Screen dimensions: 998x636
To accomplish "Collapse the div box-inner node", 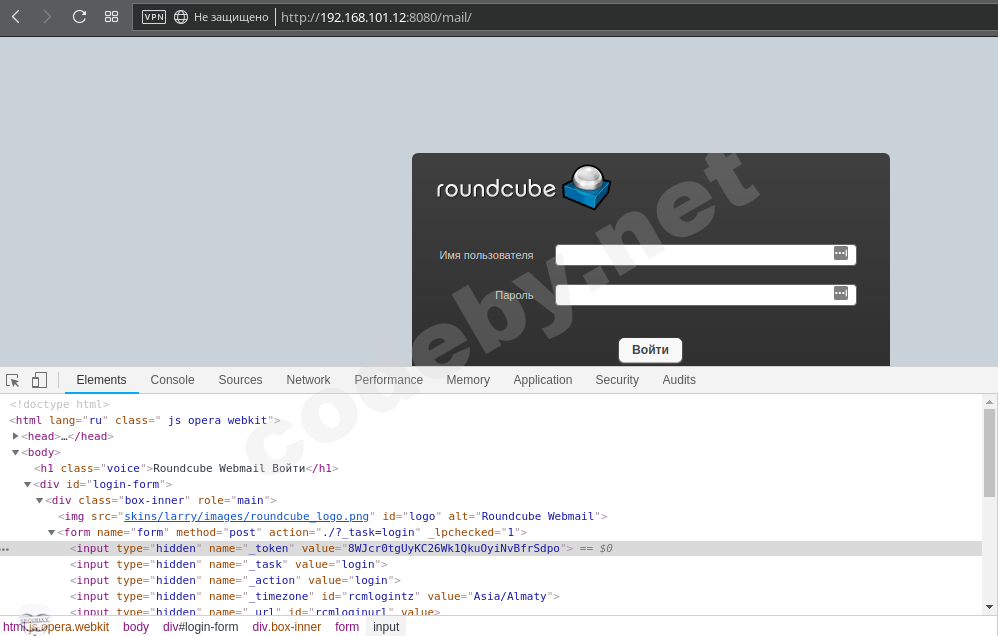I will coord(39,500).
